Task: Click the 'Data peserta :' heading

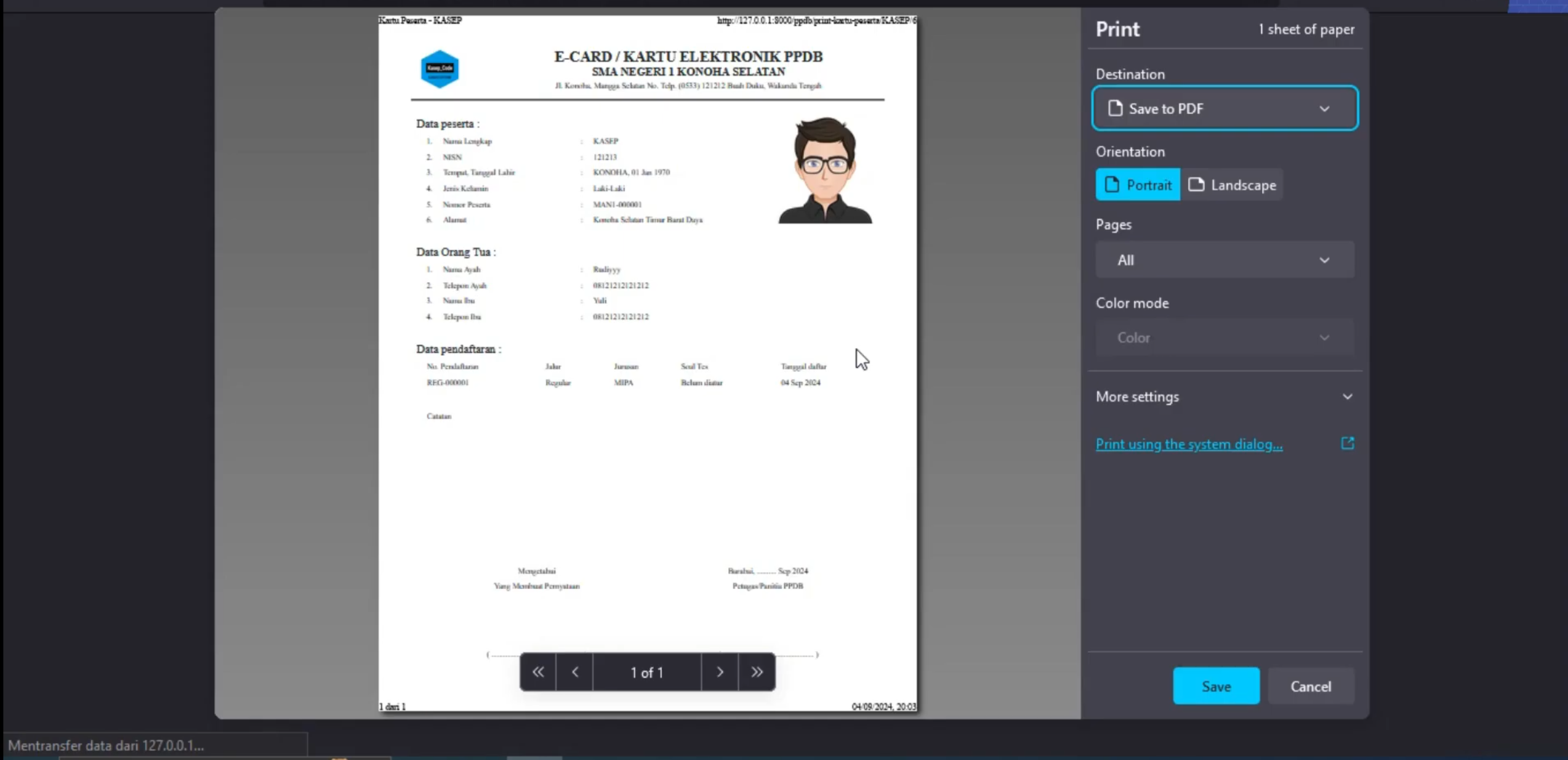Action: point(448,124)
